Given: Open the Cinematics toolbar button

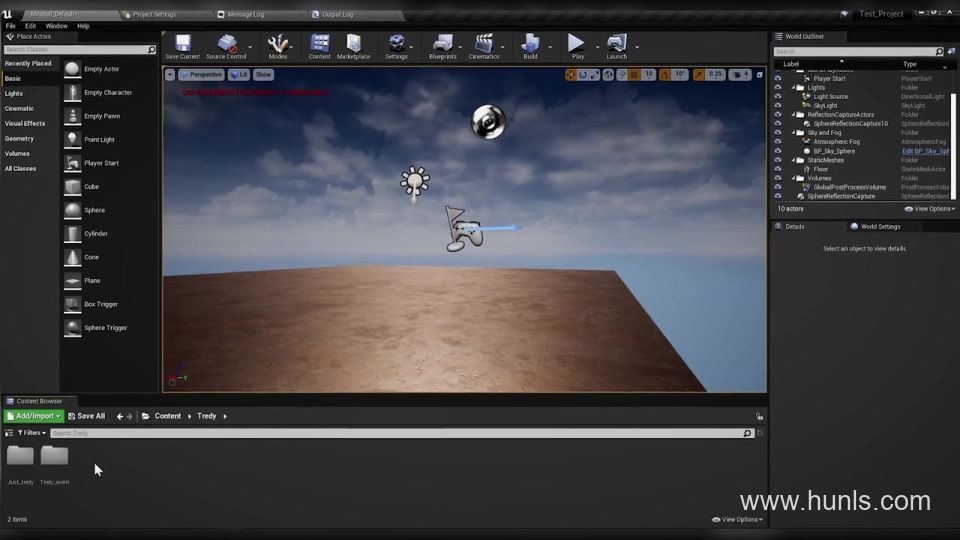Looking at the screenshot, I should pyautogui.click(x=484, y=47).
